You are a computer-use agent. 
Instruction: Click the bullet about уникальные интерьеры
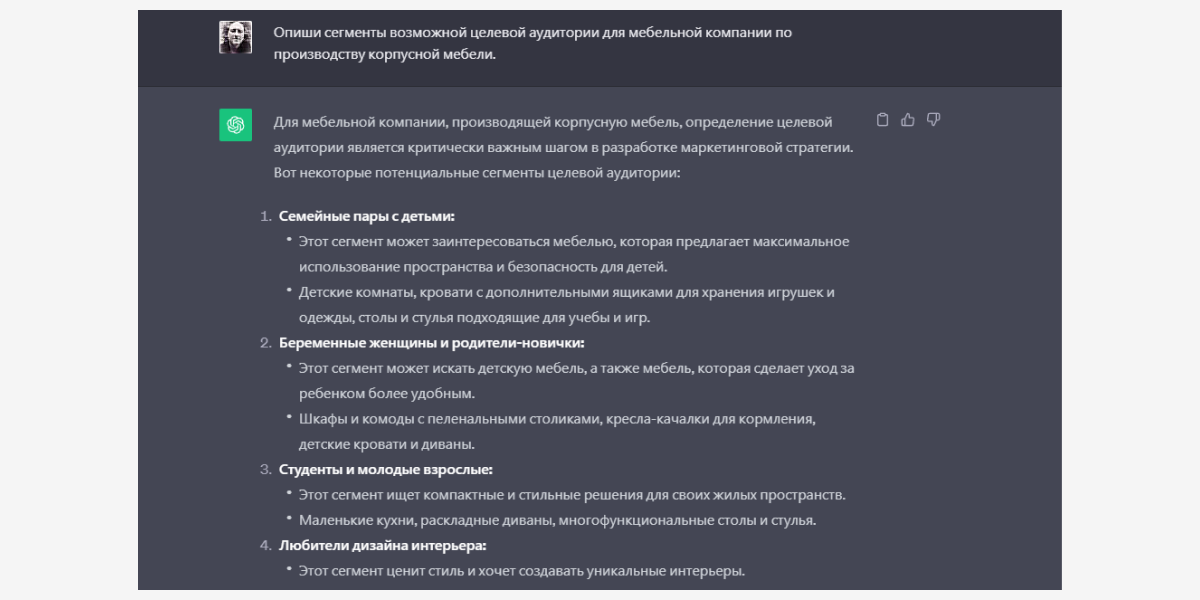point(521,571)
